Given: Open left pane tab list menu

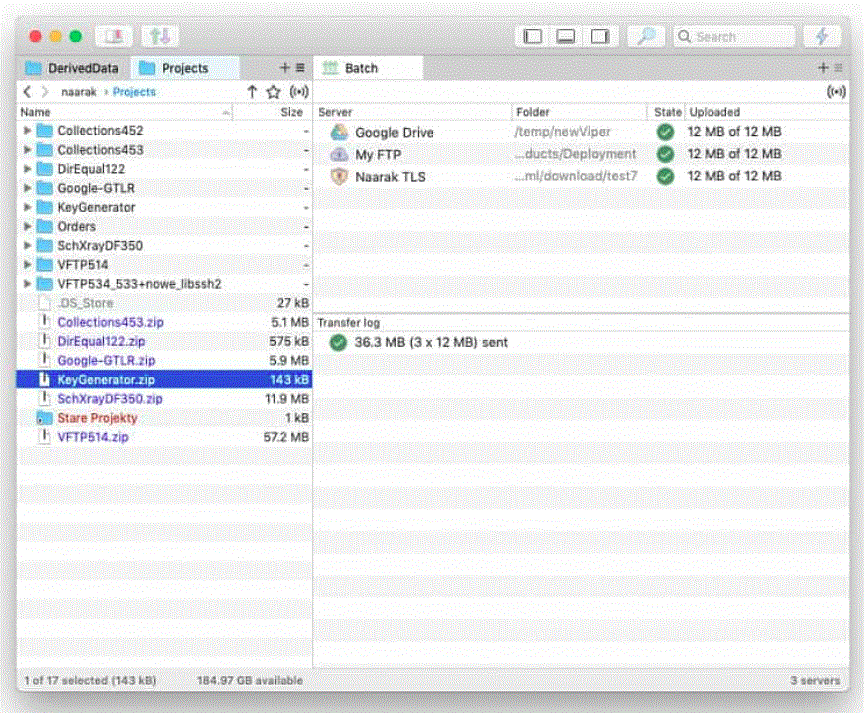Looking at the screenshot, I should (x=300, y=68).
